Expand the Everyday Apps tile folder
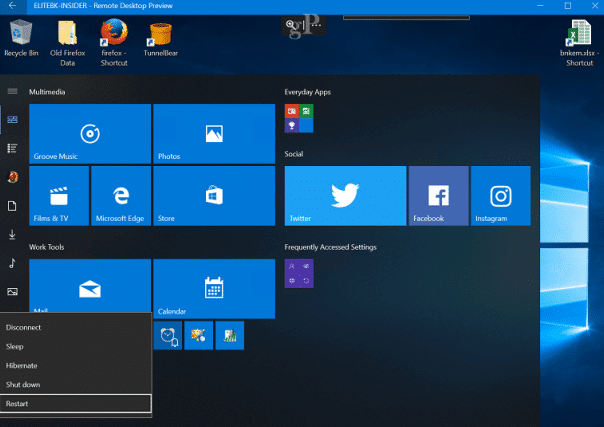604x427 pixels. click(x=299, y=119)
